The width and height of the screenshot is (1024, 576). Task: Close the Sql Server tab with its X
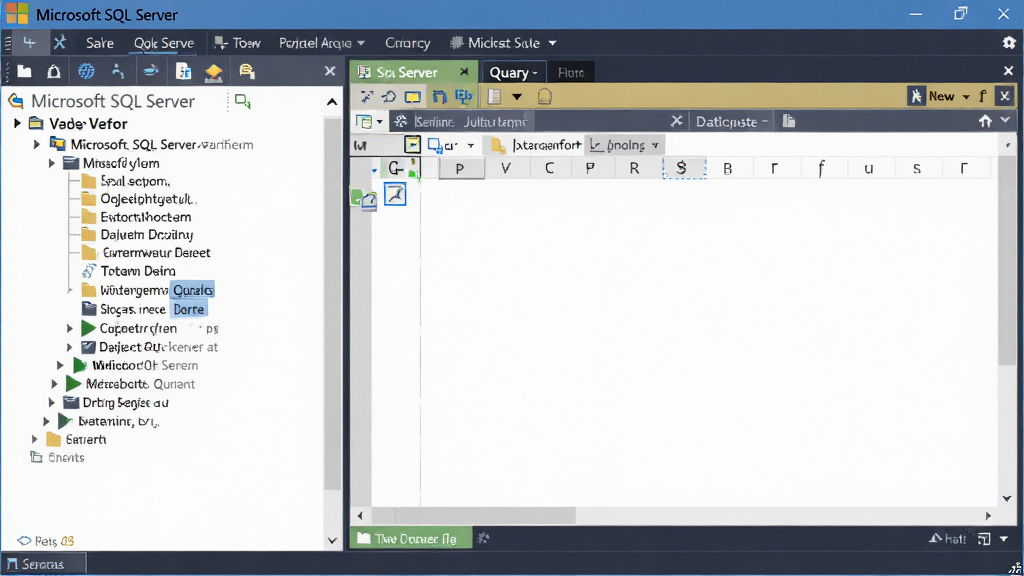click(x=464, y=71)
